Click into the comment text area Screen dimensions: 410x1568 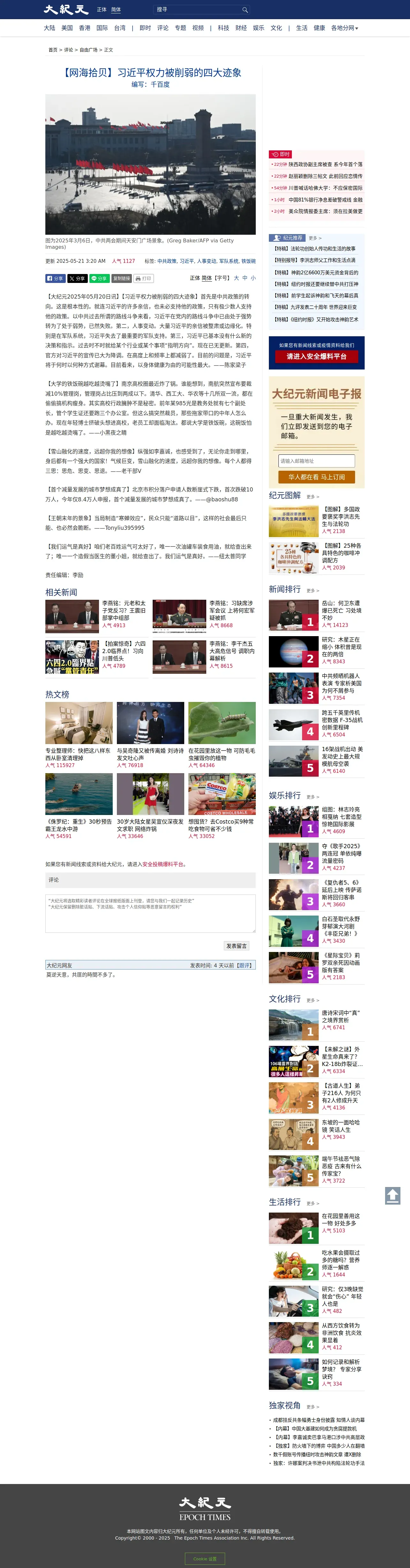150,913
